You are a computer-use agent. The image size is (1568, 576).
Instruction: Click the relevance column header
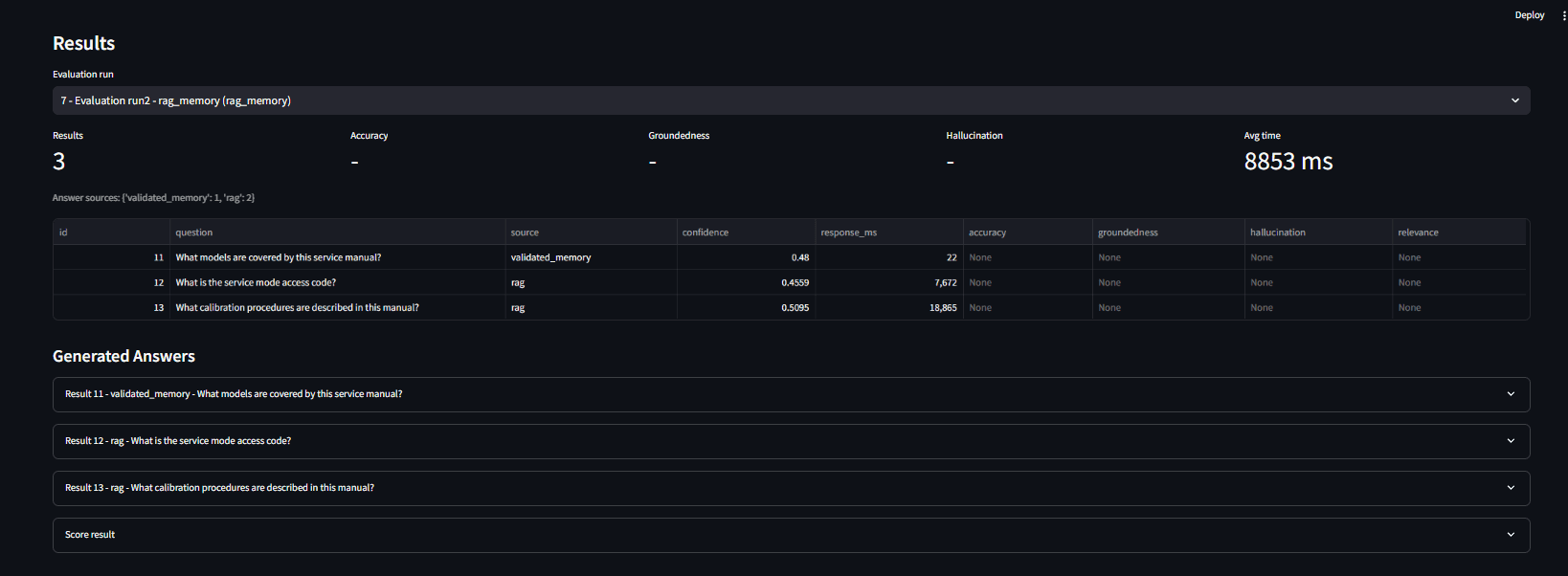pos(1459,233)
